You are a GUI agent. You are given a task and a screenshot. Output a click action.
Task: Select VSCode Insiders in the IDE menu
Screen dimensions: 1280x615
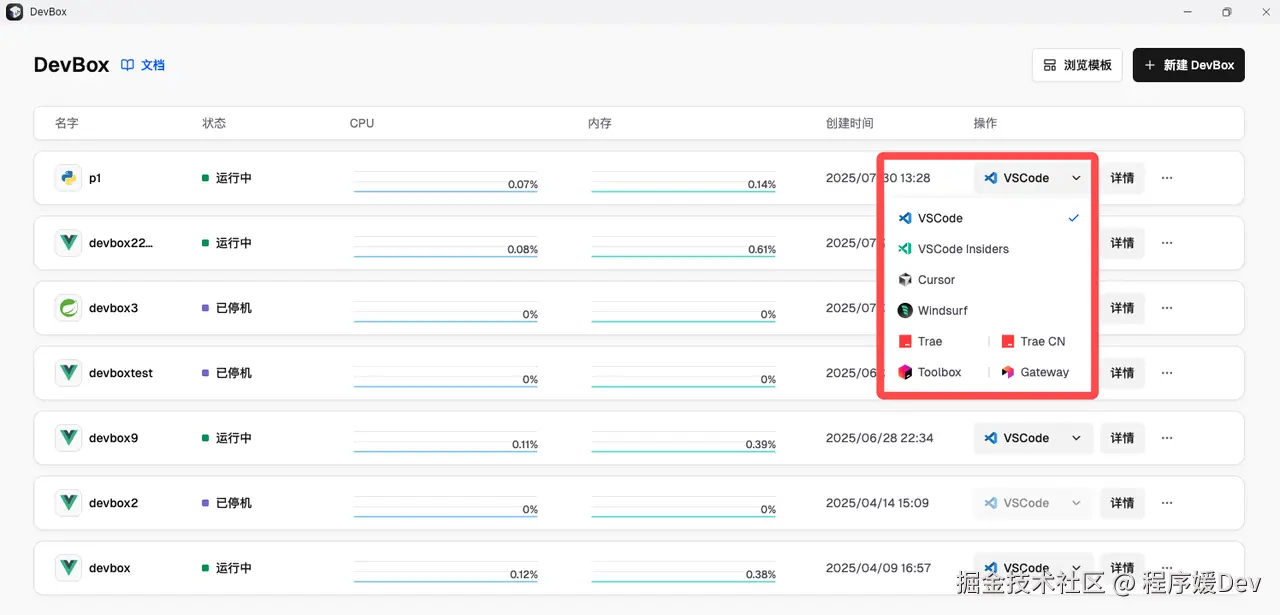click(x=988, y=249)
